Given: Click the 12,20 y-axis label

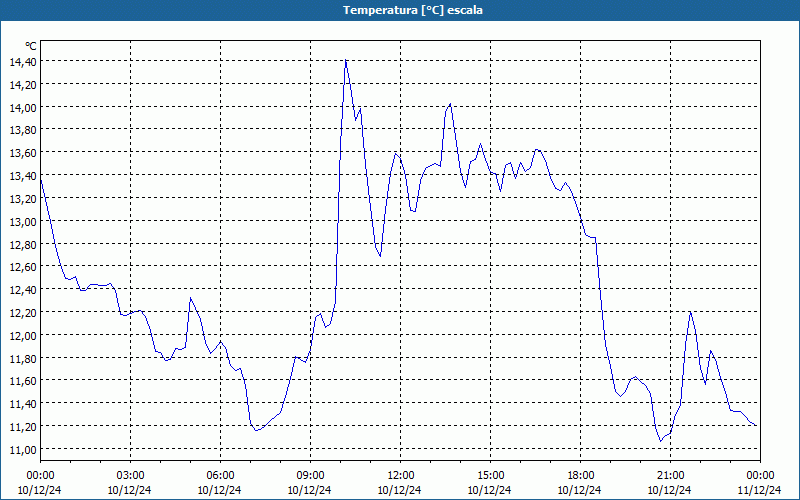Looking at the screenshot, I should point(23,313).
